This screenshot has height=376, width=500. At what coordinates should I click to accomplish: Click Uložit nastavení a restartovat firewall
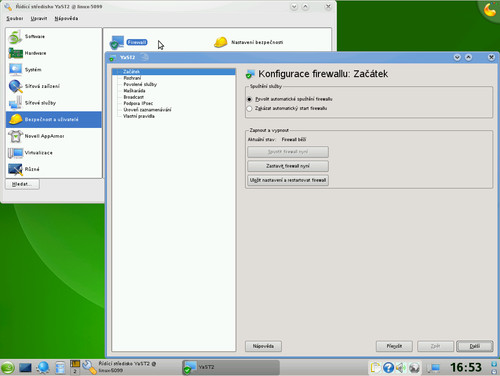click(x=288, y=180)
